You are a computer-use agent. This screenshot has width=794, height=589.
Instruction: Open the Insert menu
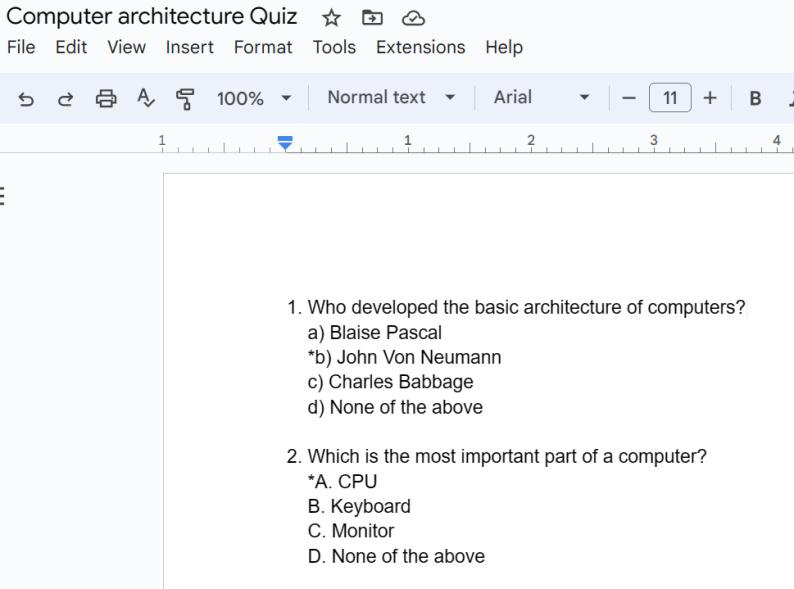pyautogui.click(x=189, y=47)
